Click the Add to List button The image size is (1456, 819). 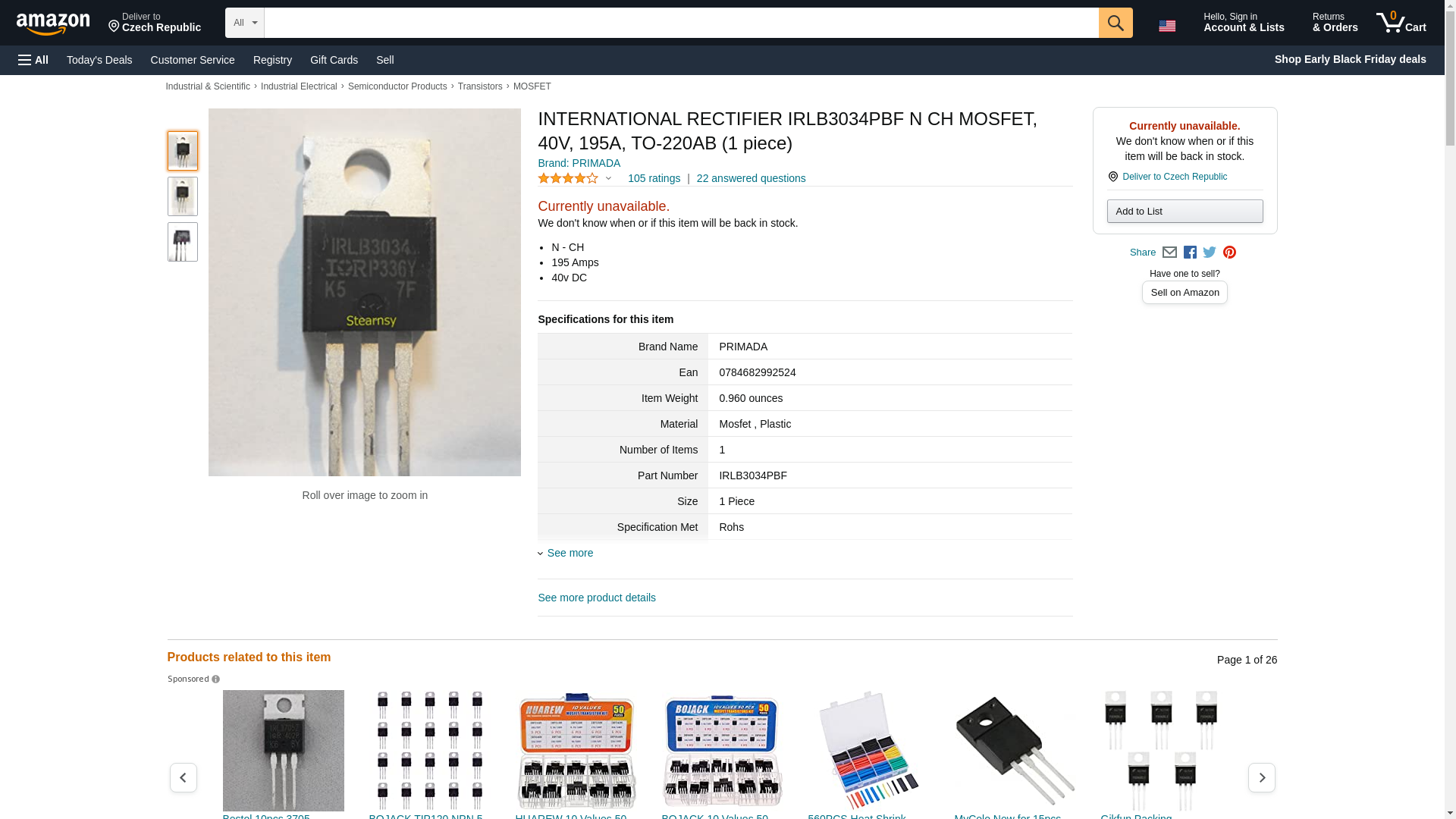tap(1185, 212)
